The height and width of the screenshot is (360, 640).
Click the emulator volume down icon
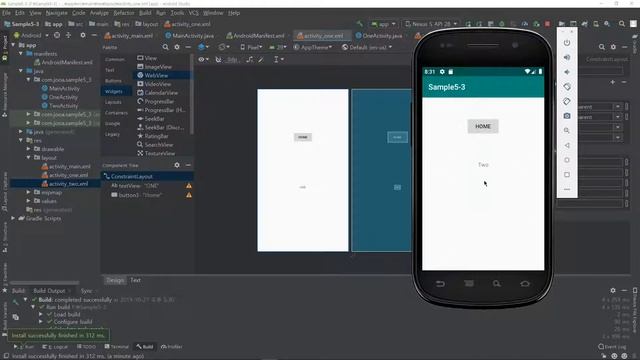pos(567,72)
